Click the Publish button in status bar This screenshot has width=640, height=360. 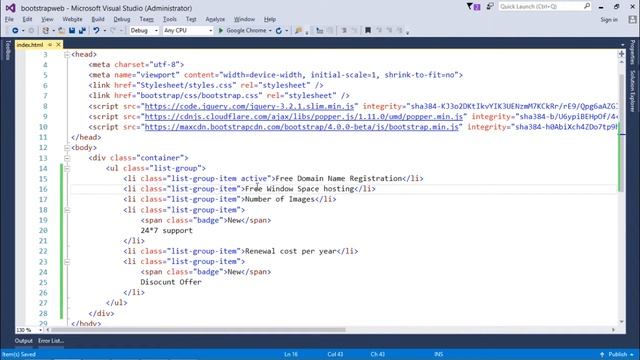coord(618,354)
